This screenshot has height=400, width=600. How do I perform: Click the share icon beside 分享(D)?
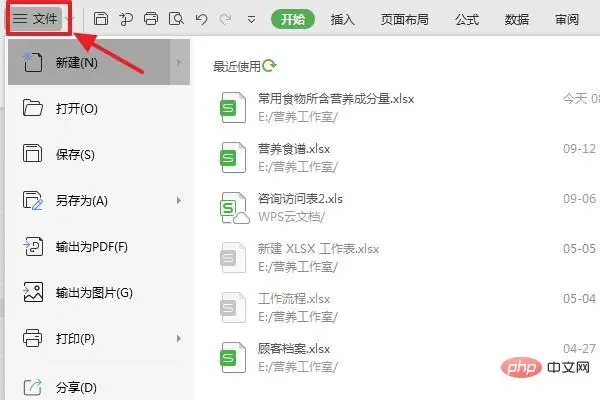33,387
